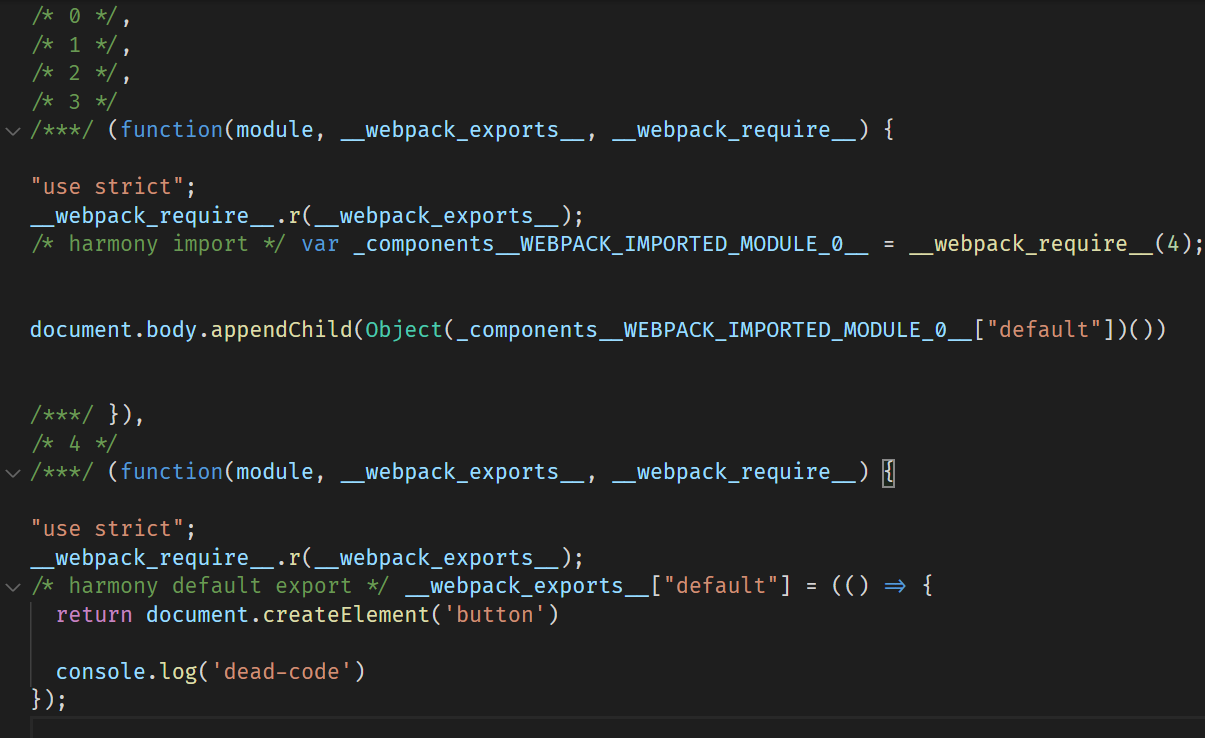Click the '/* 0 */,' comment line
The height and width of the screenshot is (738, 1205).
pyautogui.click(x=81, y=16)
